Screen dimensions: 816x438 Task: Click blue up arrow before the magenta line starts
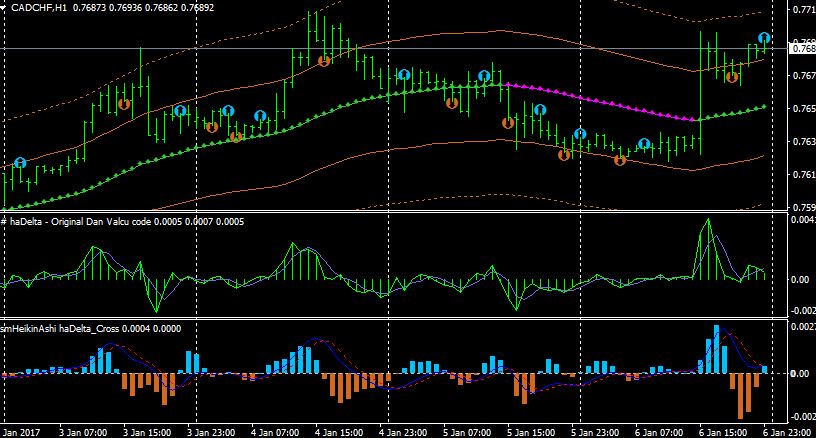(x=484, y=76)
